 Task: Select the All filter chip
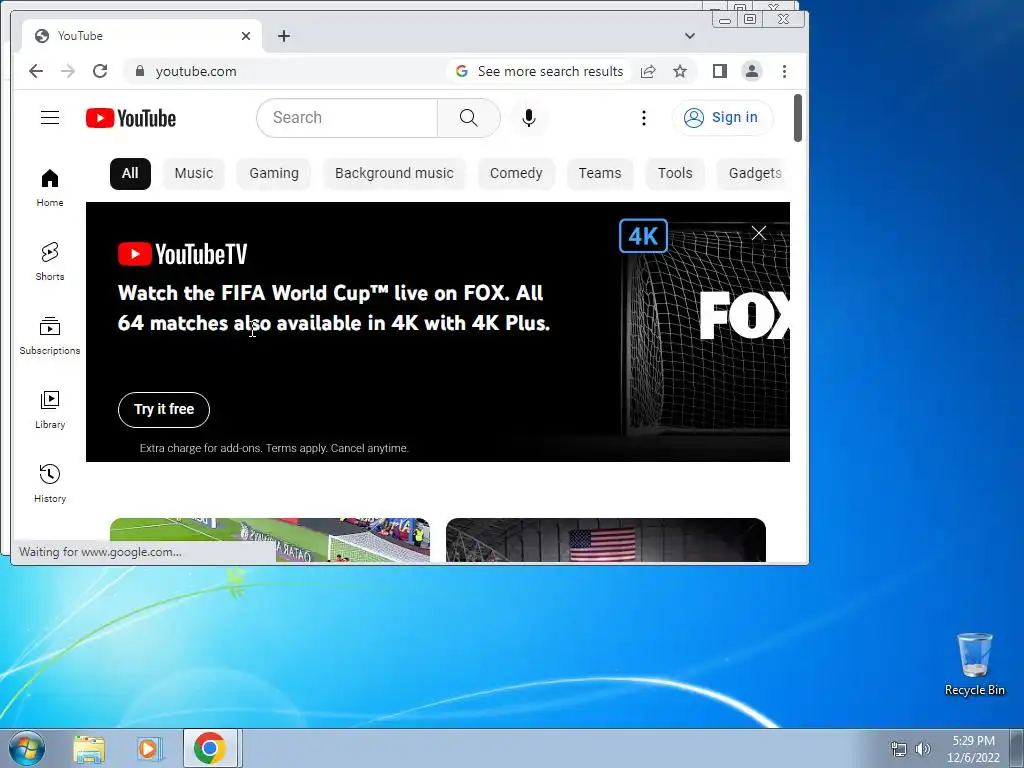[x=130, y=173]
